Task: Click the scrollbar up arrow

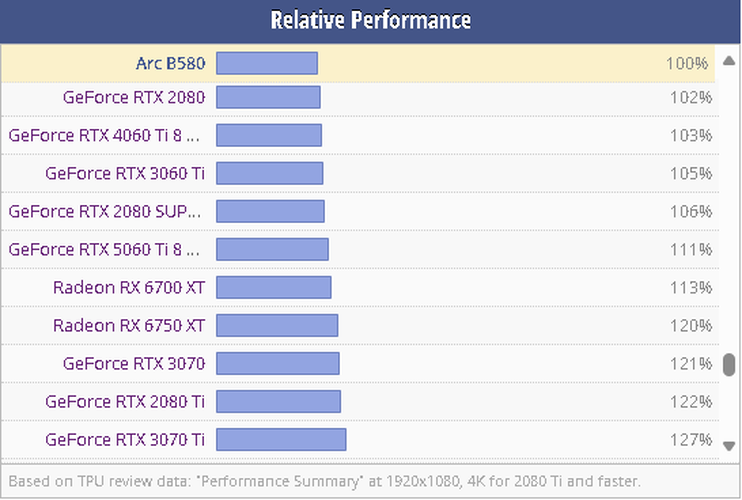Action: (x=729, y=61)
